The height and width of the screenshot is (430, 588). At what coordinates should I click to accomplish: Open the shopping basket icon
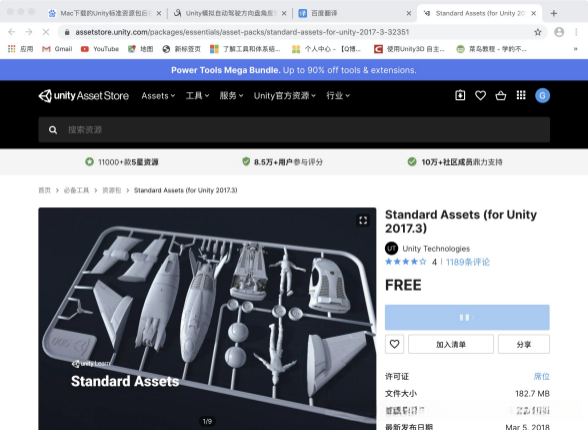501,96
